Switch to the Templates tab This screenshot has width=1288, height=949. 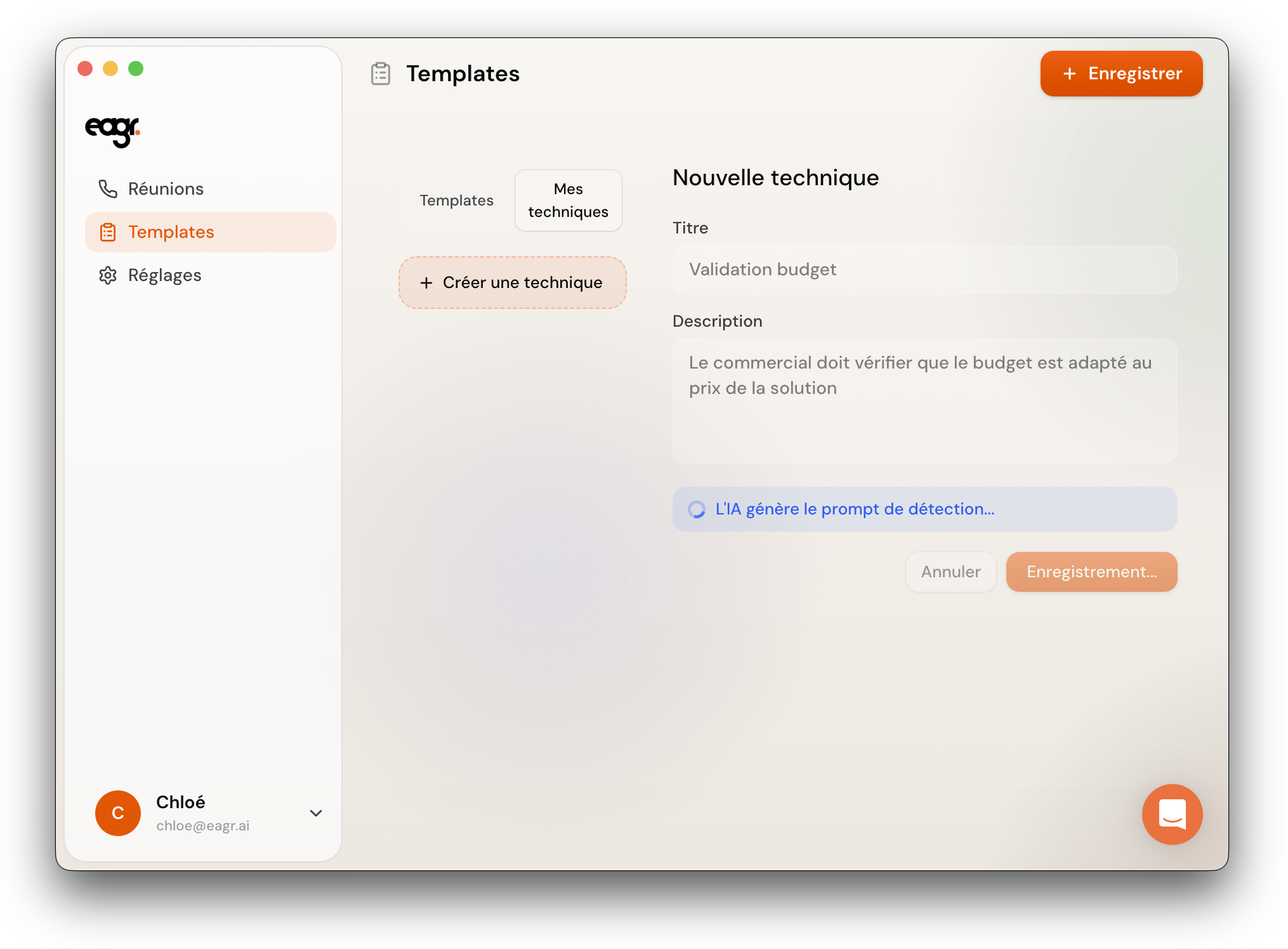point(456,200)
